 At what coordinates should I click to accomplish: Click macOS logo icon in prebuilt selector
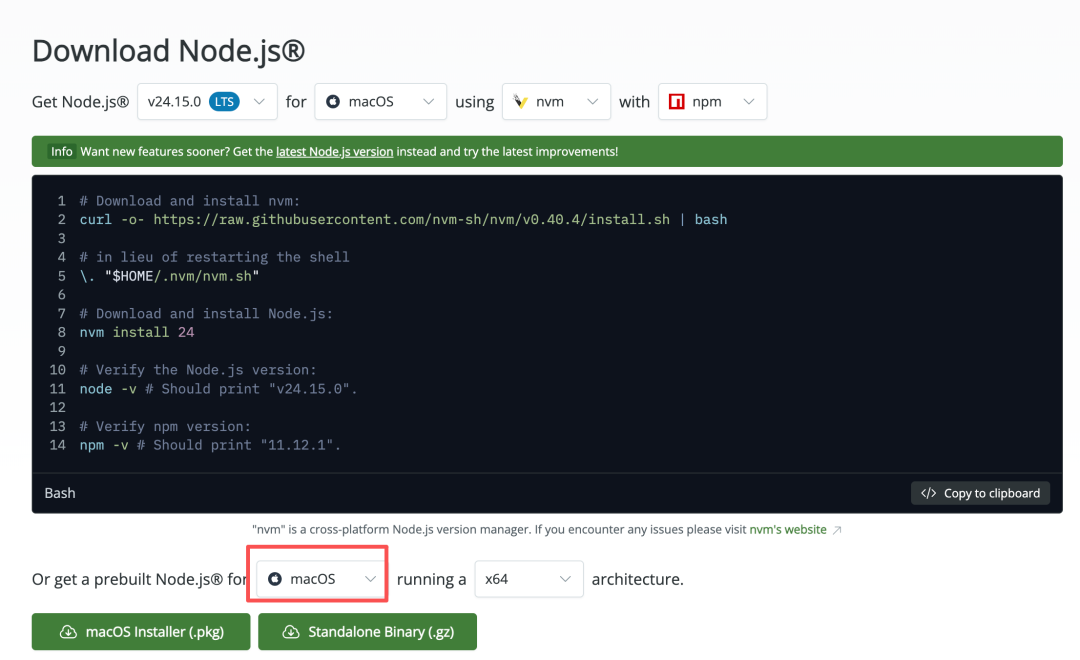pyautogui.click(x=275, y=579)
